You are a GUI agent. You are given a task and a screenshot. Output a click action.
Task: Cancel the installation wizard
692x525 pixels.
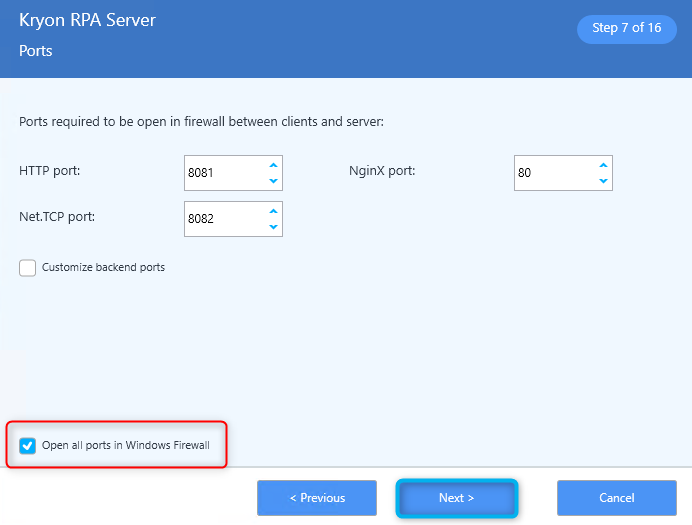[x=616, y=498]
